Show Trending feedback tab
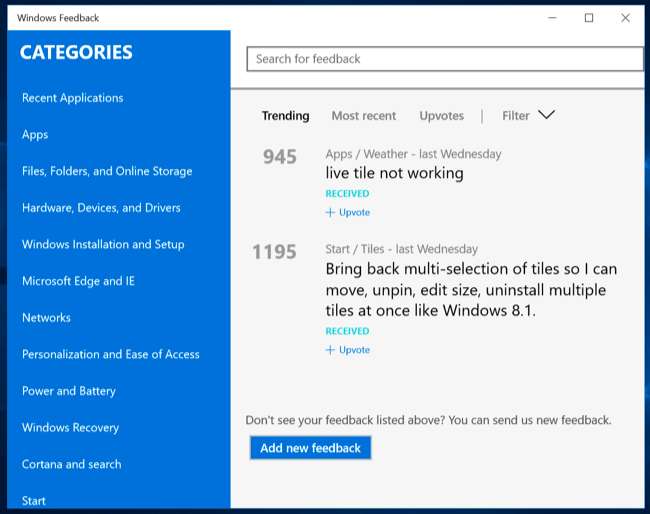Screen dimensions: 650x514 (285, 116)
